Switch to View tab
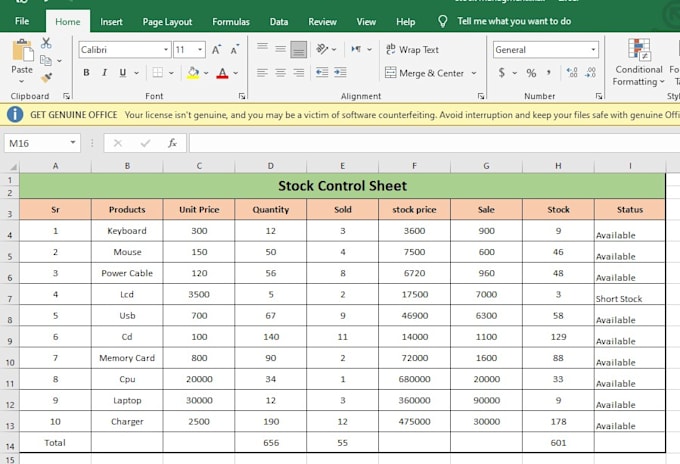Image resolution: width=680 pixels, height=464 pixels. coord(366,22)
